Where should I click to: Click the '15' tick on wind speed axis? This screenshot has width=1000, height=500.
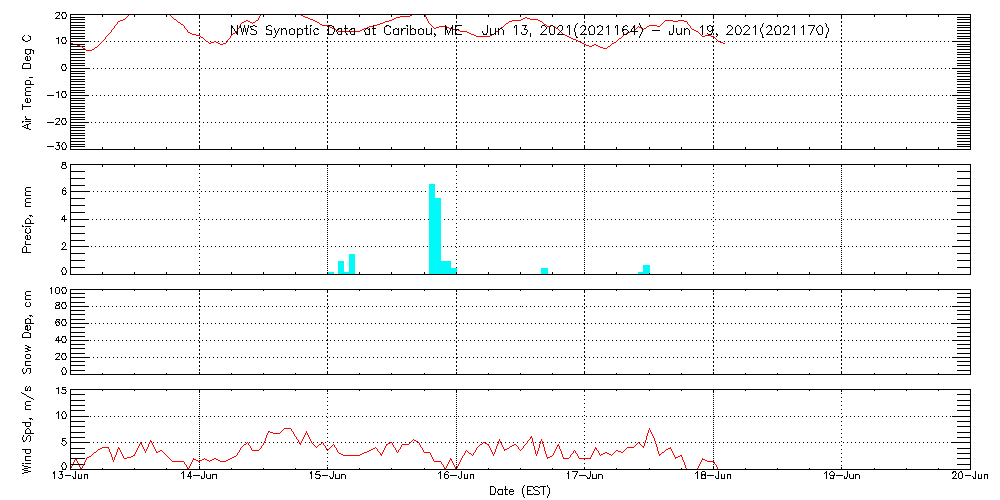tap(60, 391)
